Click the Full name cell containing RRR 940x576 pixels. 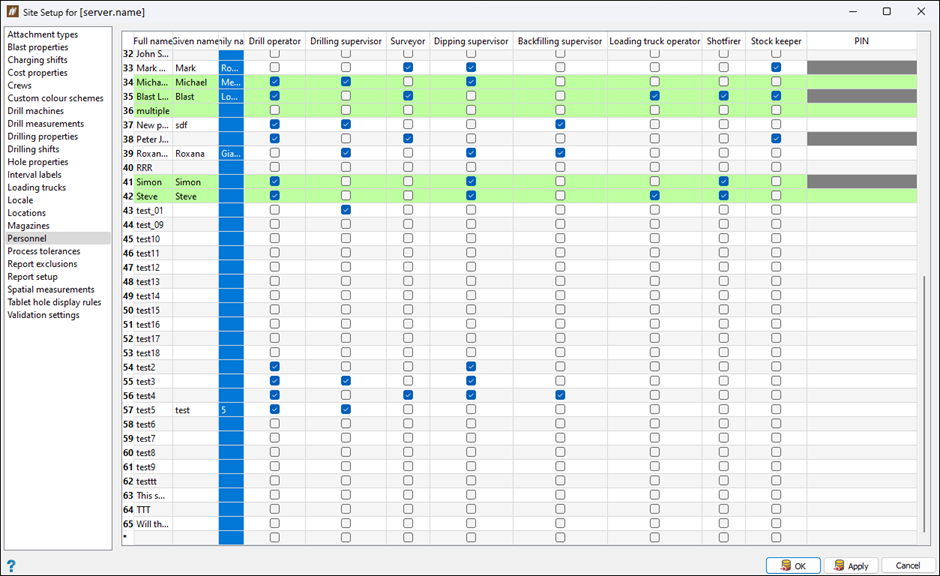(152, 168)
